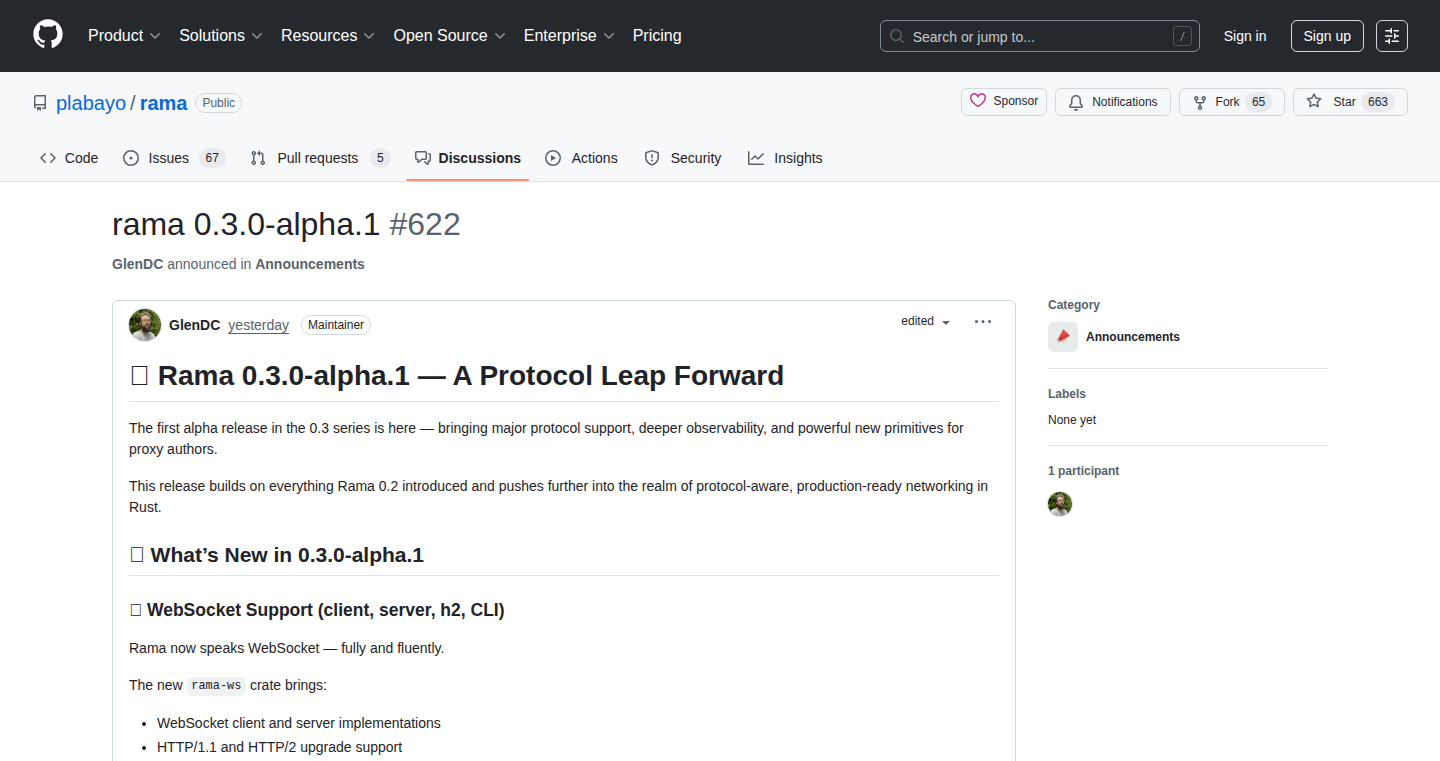Focus the Search or jump to field
1440x761 pixels.
(x=1040, y=36)
